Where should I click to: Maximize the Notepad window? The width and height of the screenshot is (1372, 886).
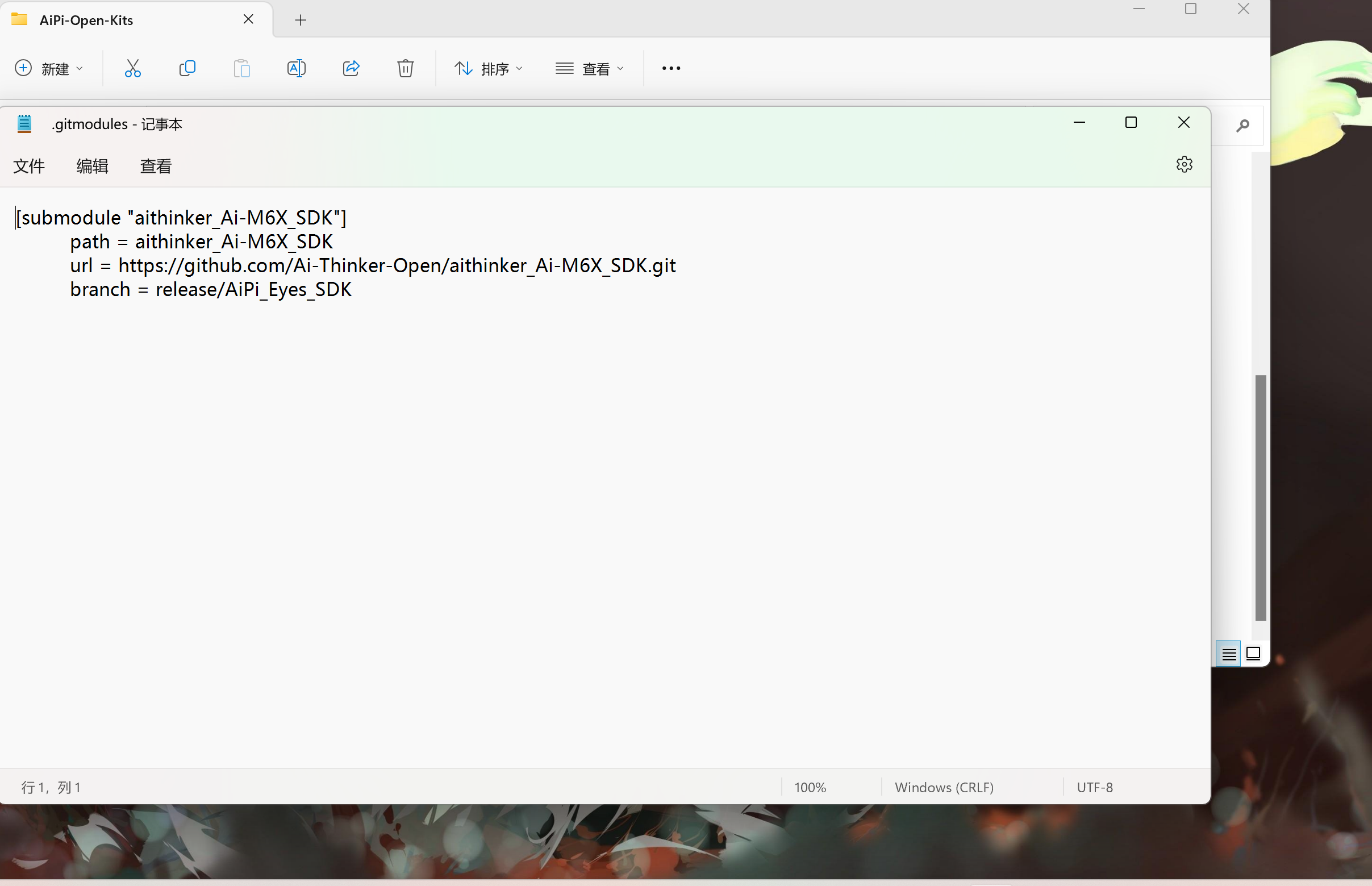[x=1131, y=123]
